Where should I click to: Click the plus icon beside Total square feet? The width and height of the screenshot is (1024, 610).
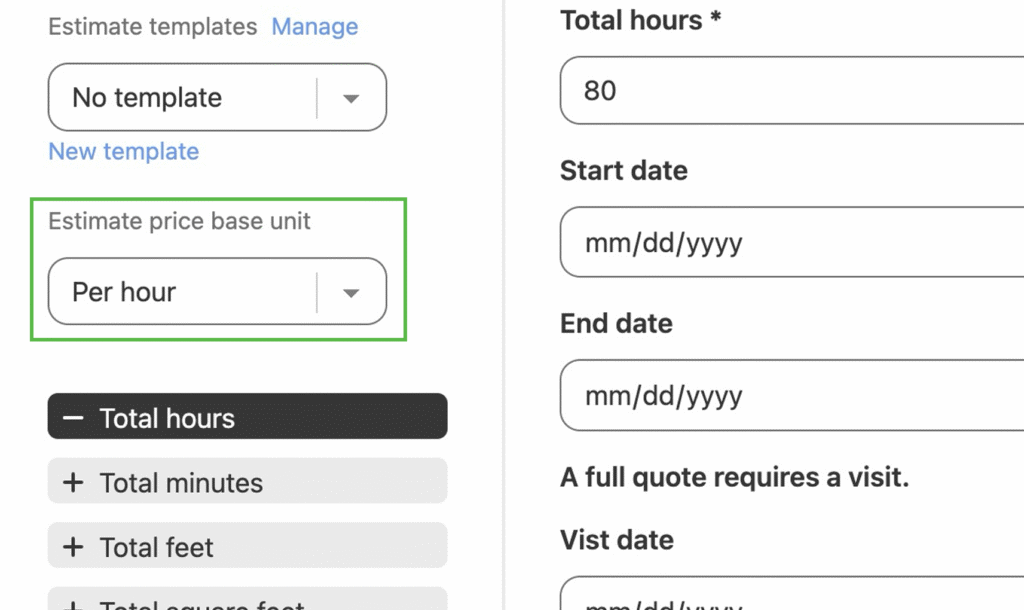(73, 604)
